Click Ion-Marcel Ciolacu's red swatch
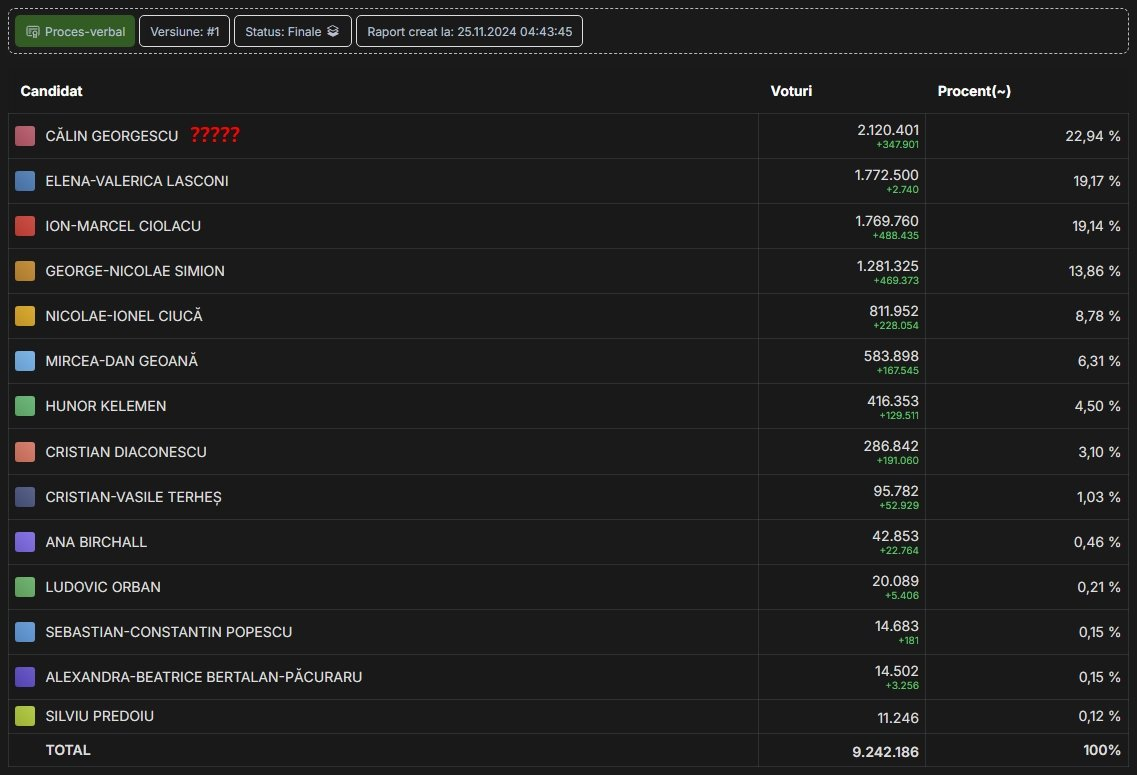This screenshot has width=1137, height=775. [25, 226]
